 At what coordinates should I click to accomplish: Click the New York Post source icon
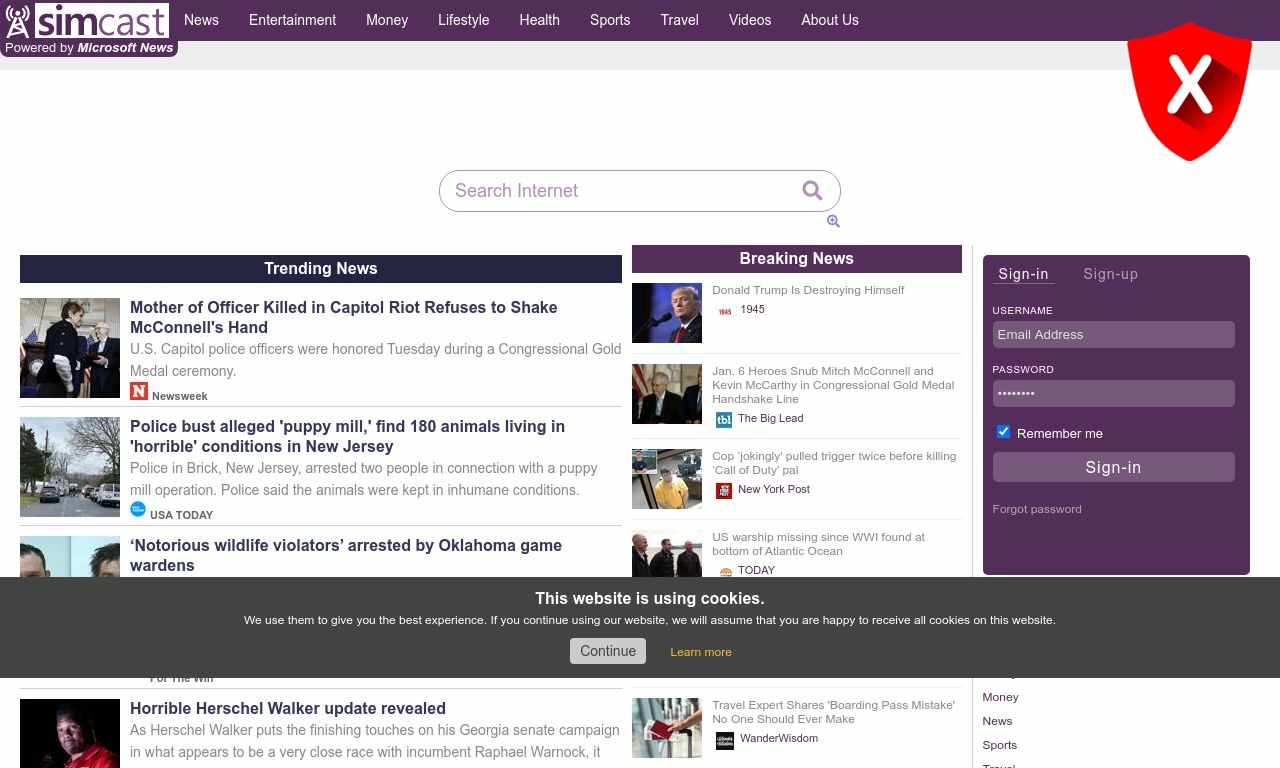pyautogui.click(x=724, y=490)
